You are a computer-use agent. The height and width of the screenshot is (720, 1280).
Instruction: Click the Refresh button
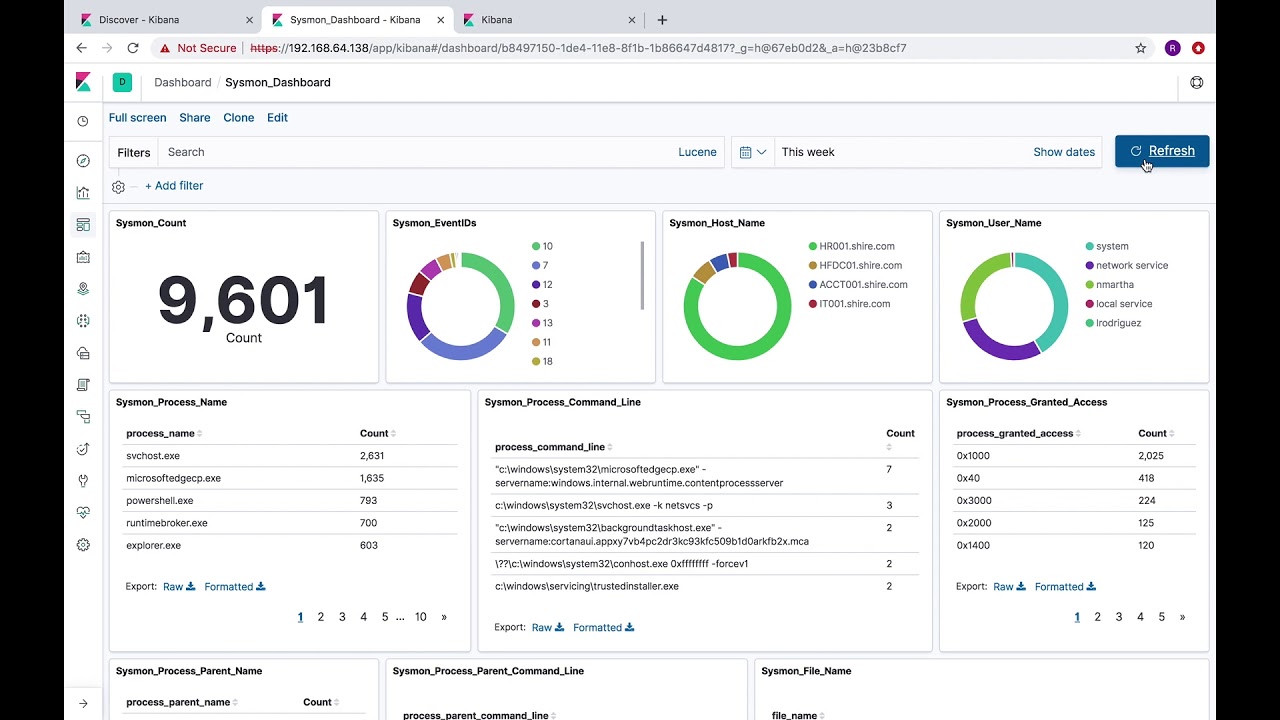[x=1161, y=151]
